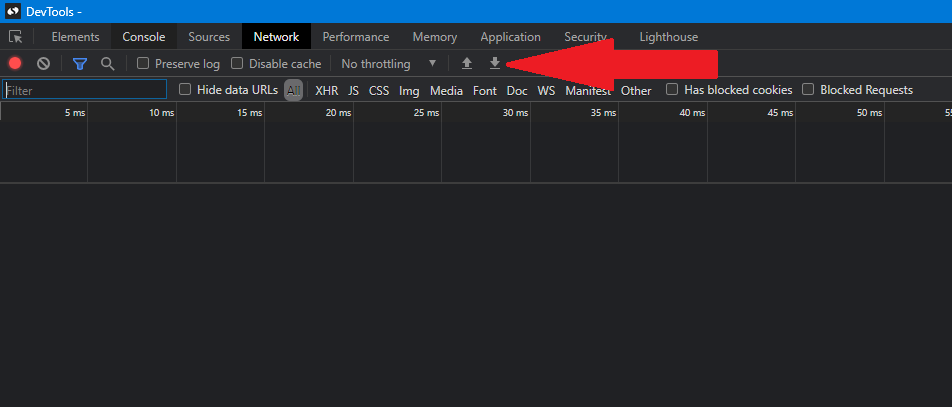Stop recording network log with red button
This screenshot has width=952, height=407.
(x=15, y=64)
